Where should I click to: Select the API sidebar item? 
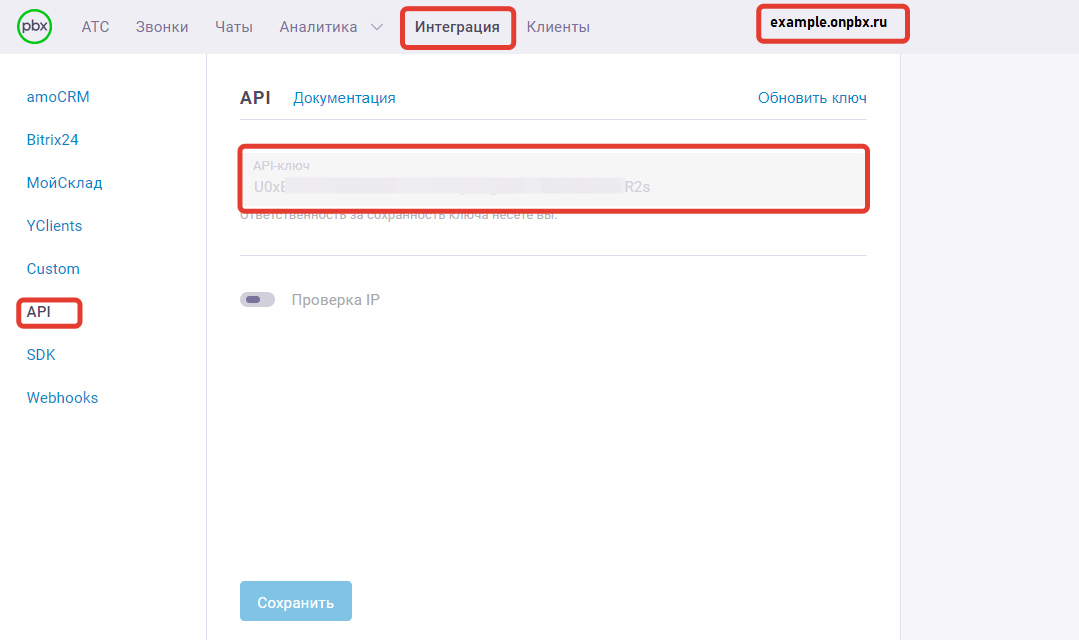pos(39,312)
